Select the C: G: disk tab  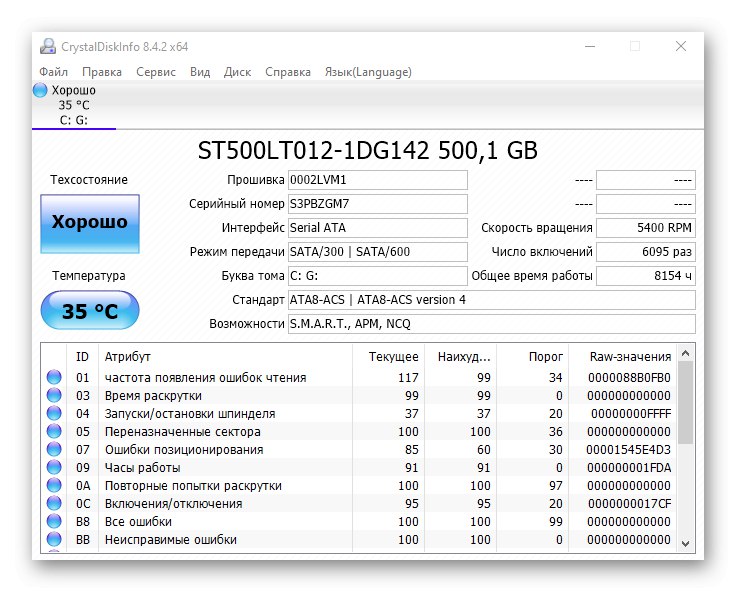(x=74, y=121)
